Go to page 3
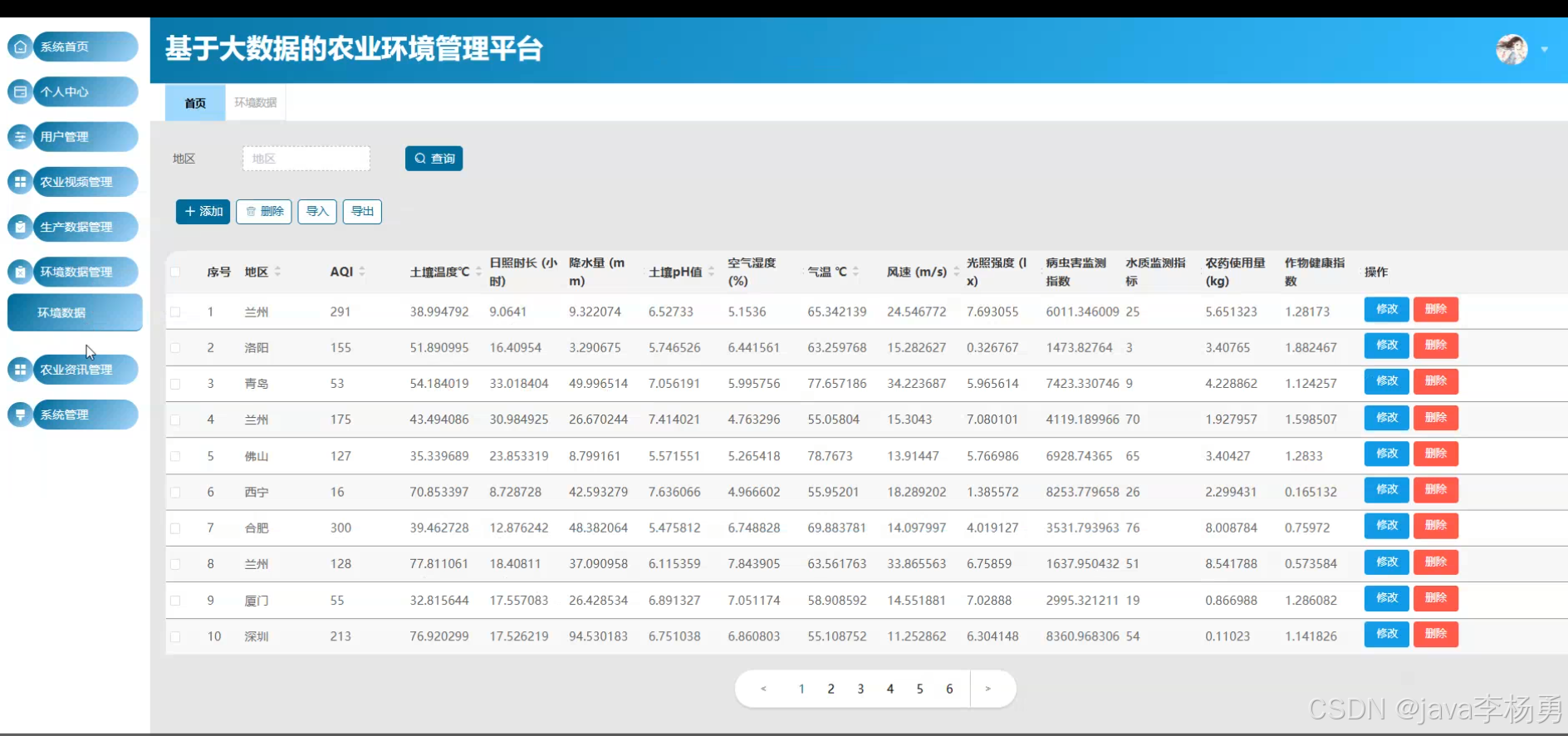This screenshot has width=1568, height=736. (860, 689)
